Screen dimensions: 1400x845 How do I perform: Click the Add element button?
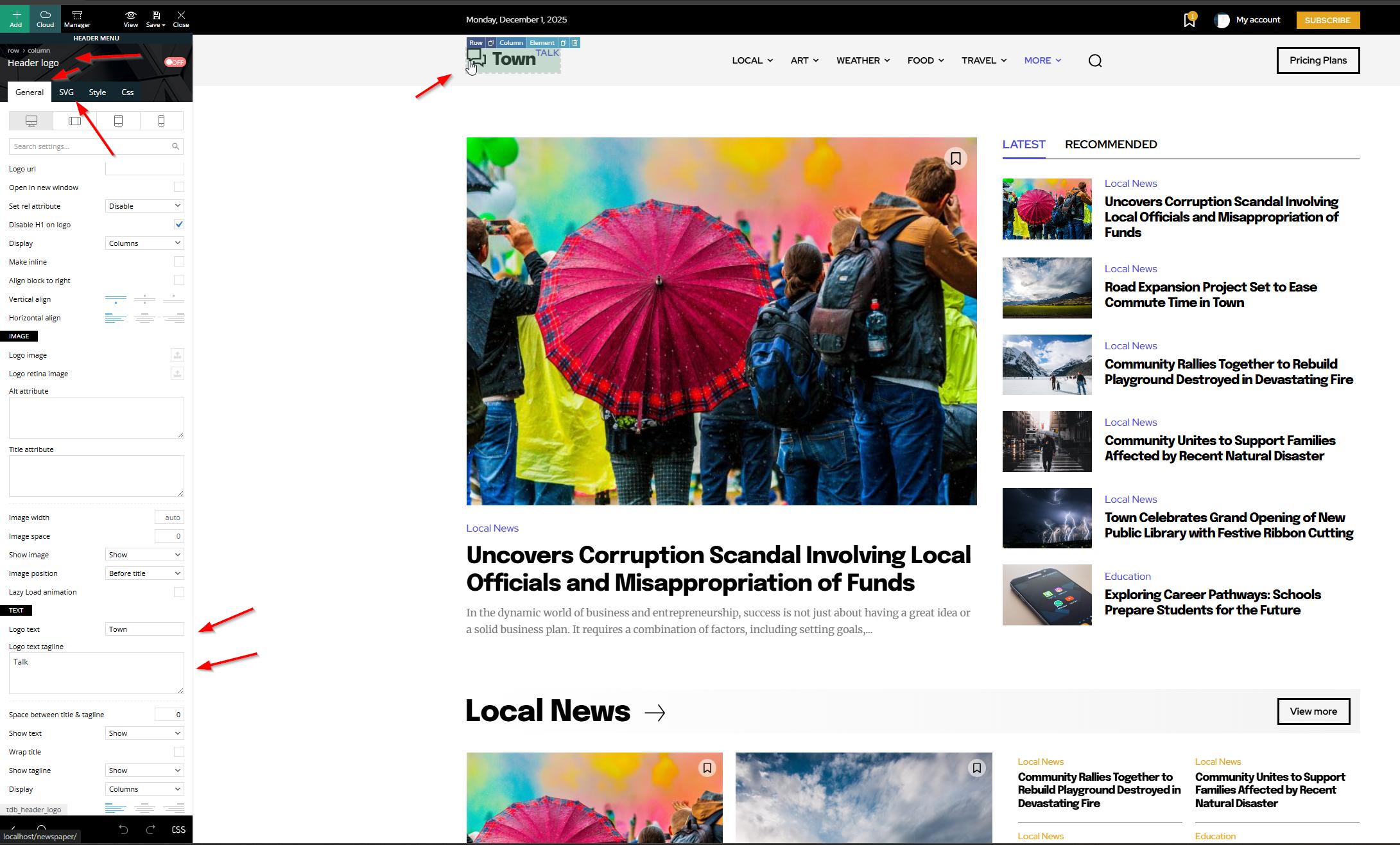click(x=15, y=18)
